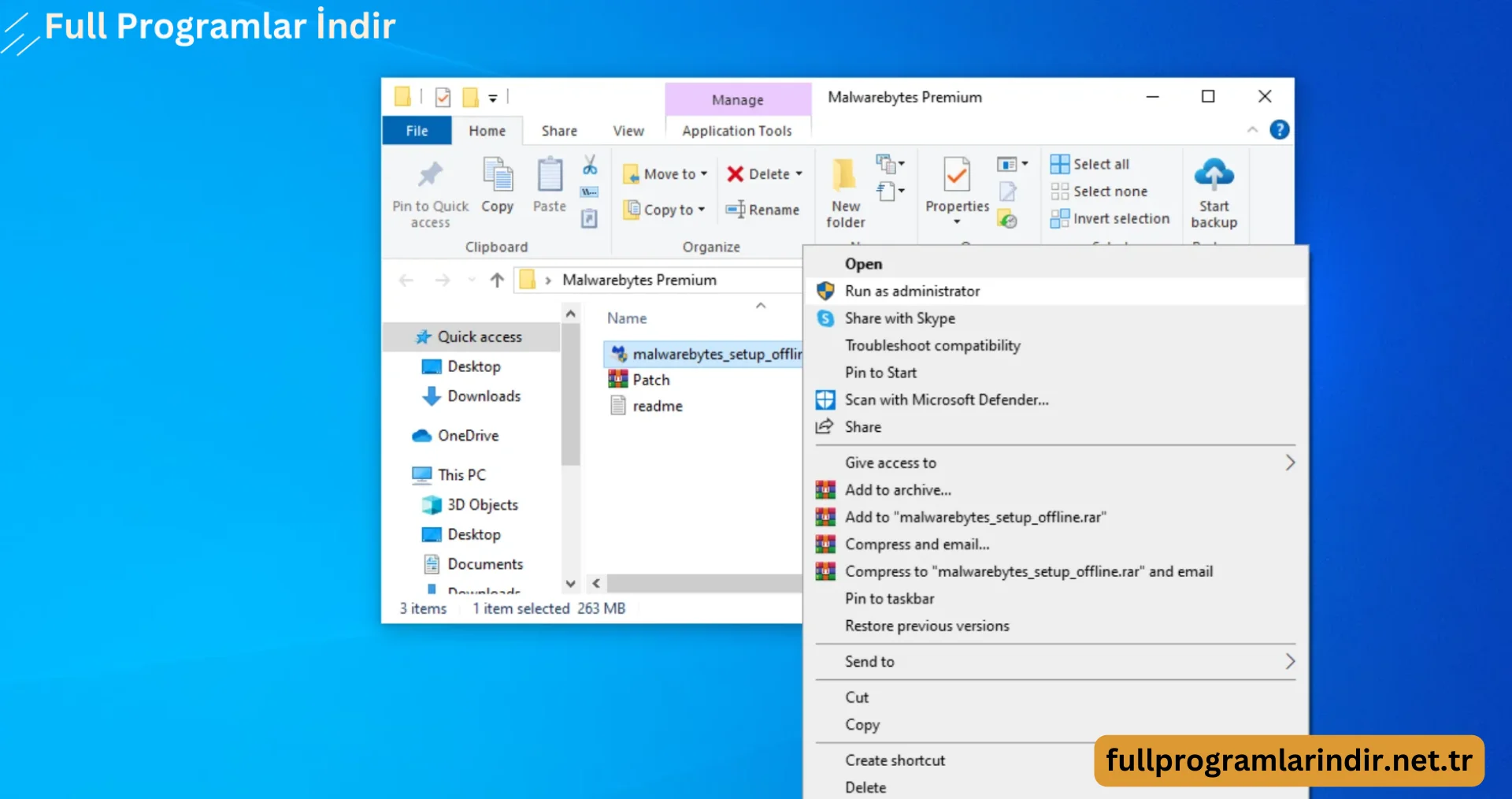This screenshot has width=1512, height=799.
Task: Select Scan with Microsoft Defender
Action: click(x=1055, y=399)
